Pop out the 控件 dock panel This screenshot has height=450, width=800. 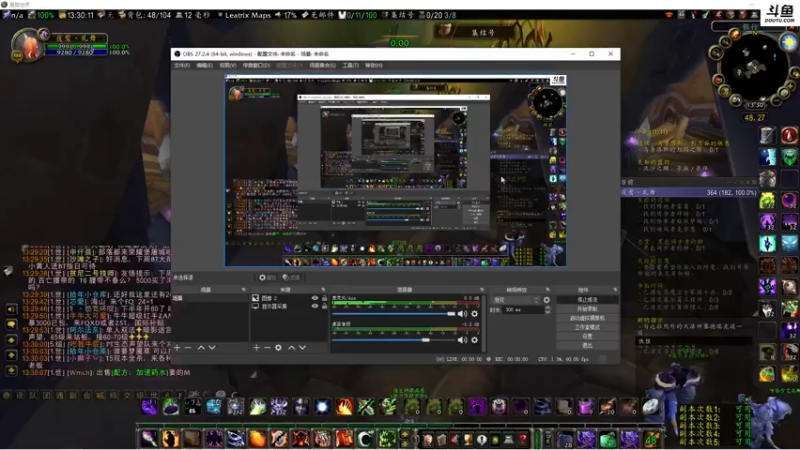tap(614, 290)
